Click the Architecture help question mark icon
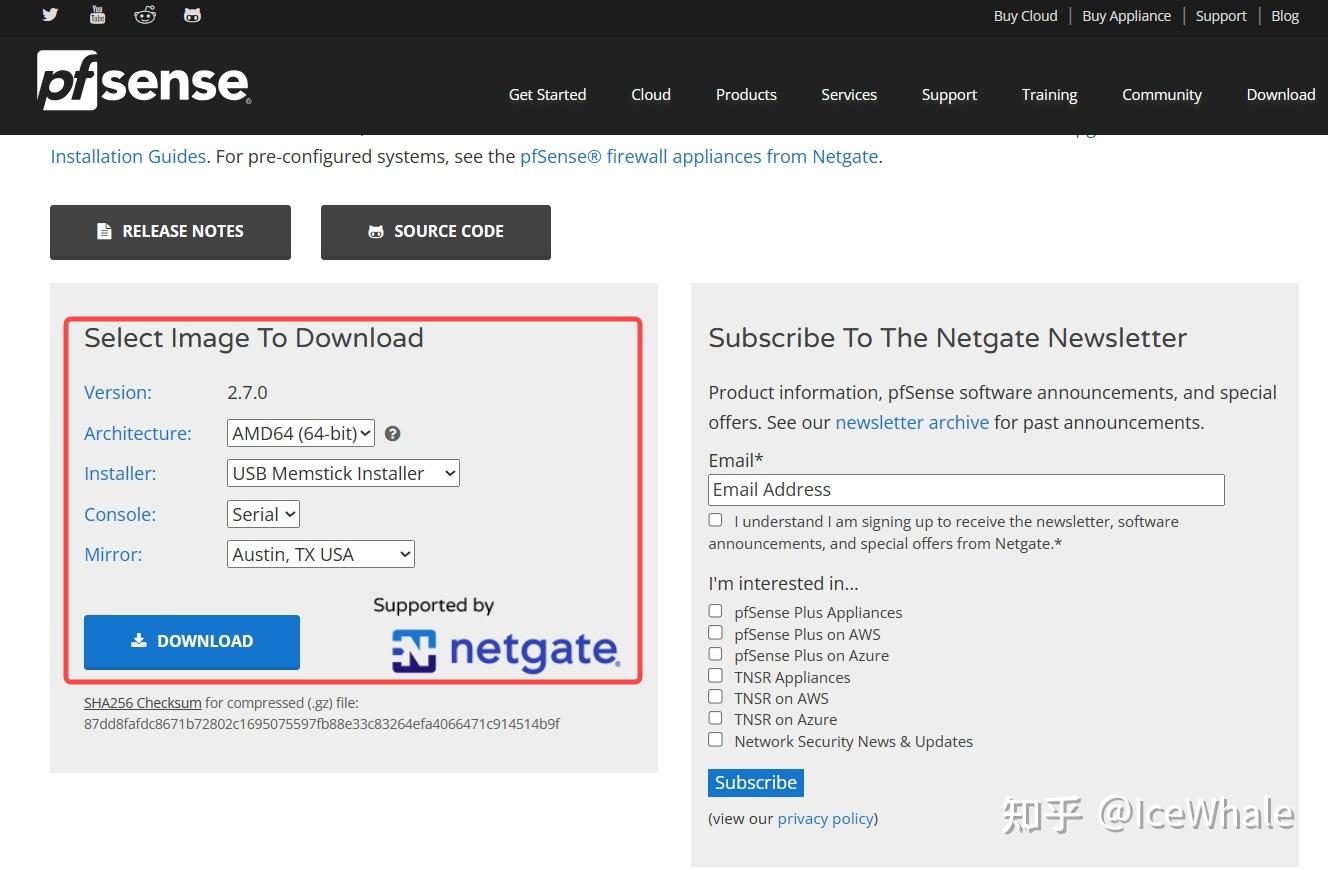Viewport: 1328px width, 870px height. (x=392, y=433)
